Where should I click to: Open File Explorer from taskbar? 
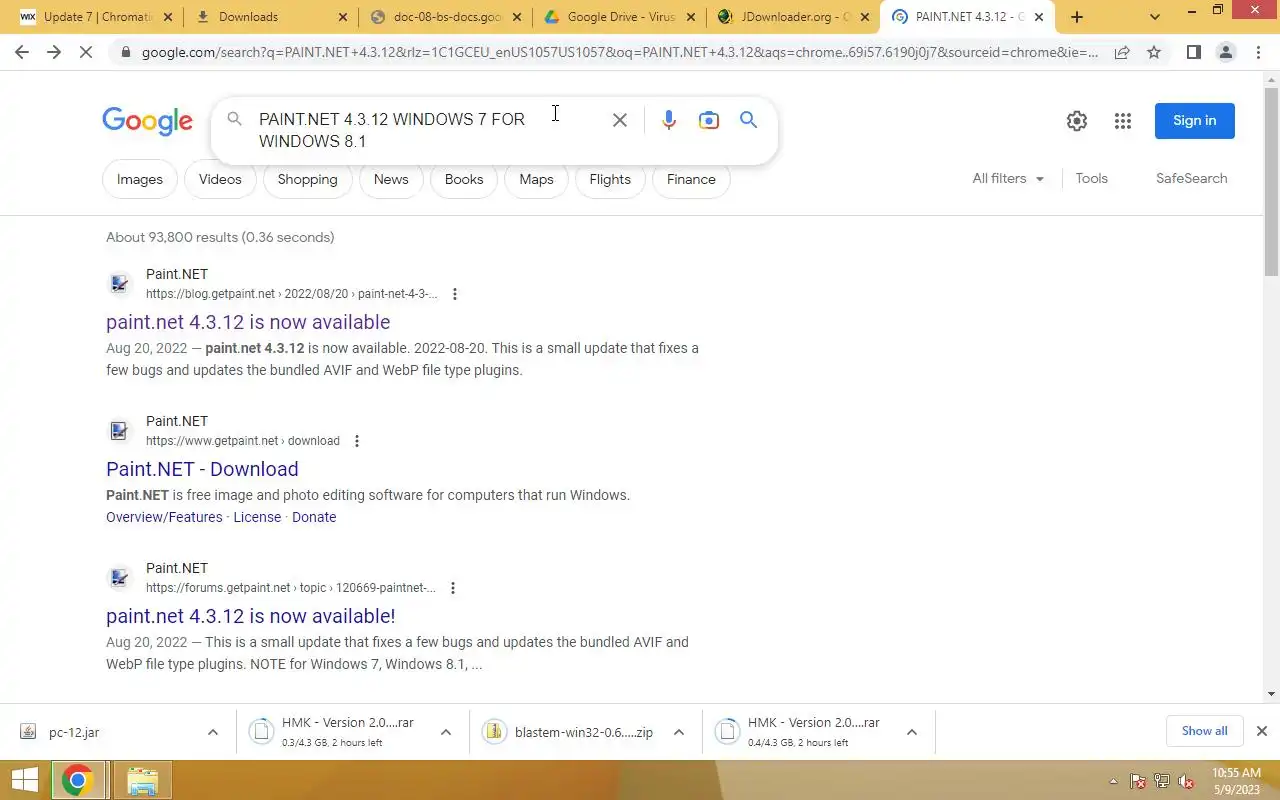(x=142, y=780)
